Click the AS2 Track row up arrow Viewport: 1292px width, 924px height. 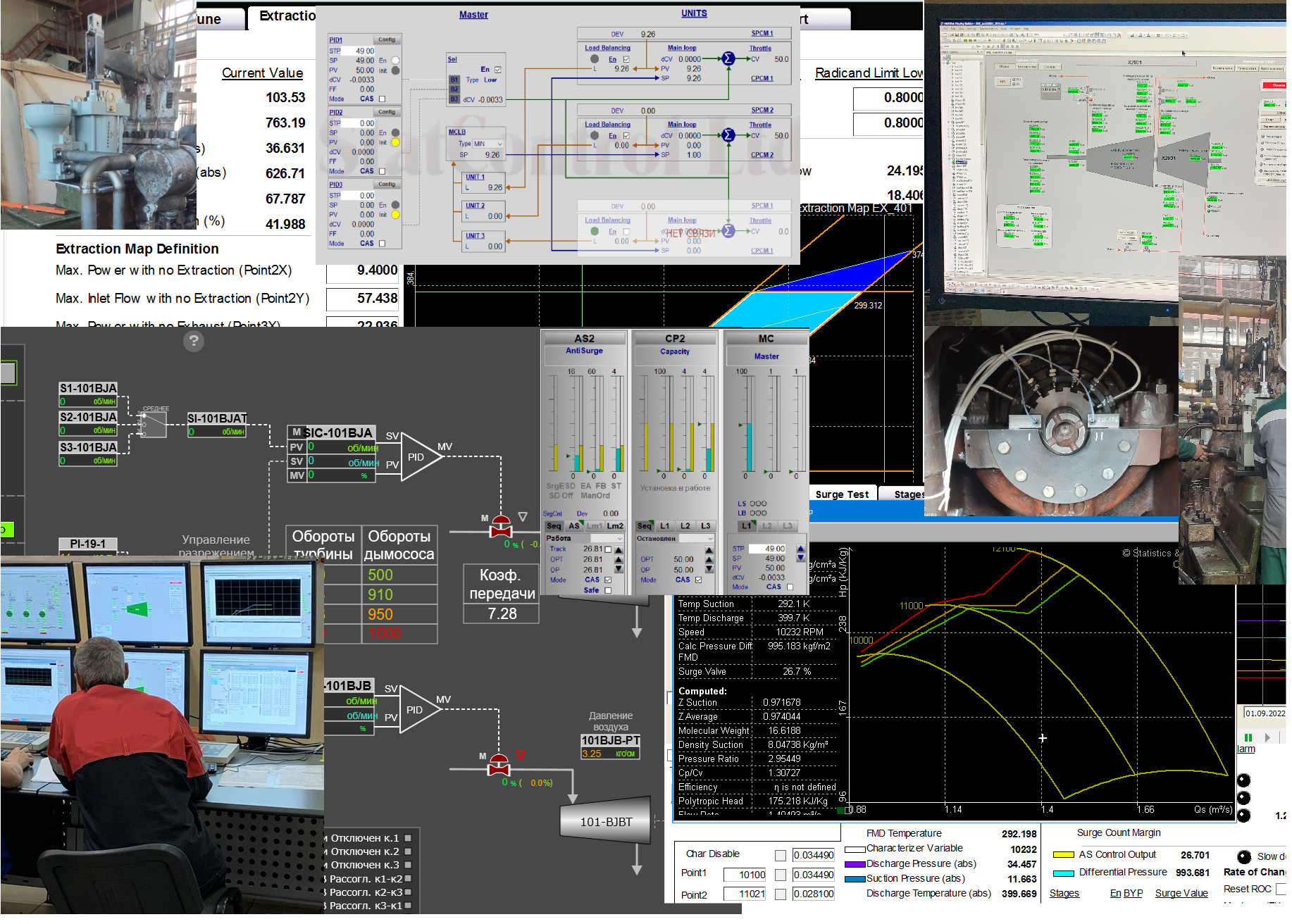tap(619, 549)
